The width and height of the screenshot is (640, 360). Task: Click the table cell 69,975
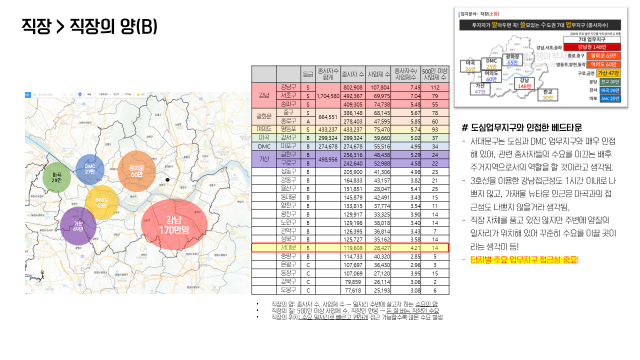tap(378, 96)
